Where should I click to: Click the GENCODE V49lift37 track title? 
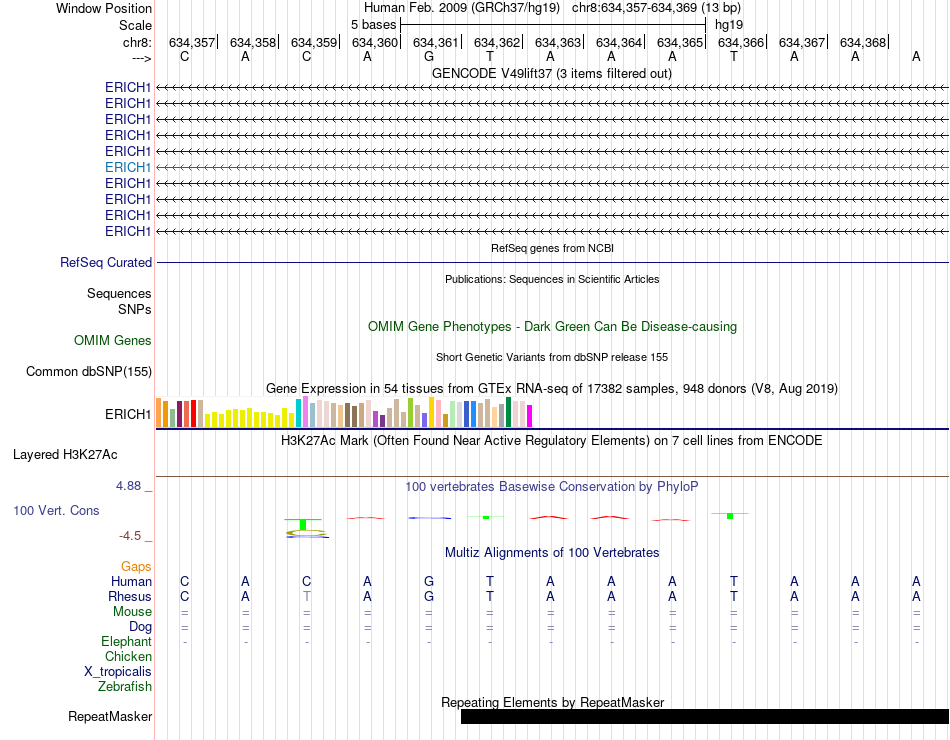click(x=551, y=73)
